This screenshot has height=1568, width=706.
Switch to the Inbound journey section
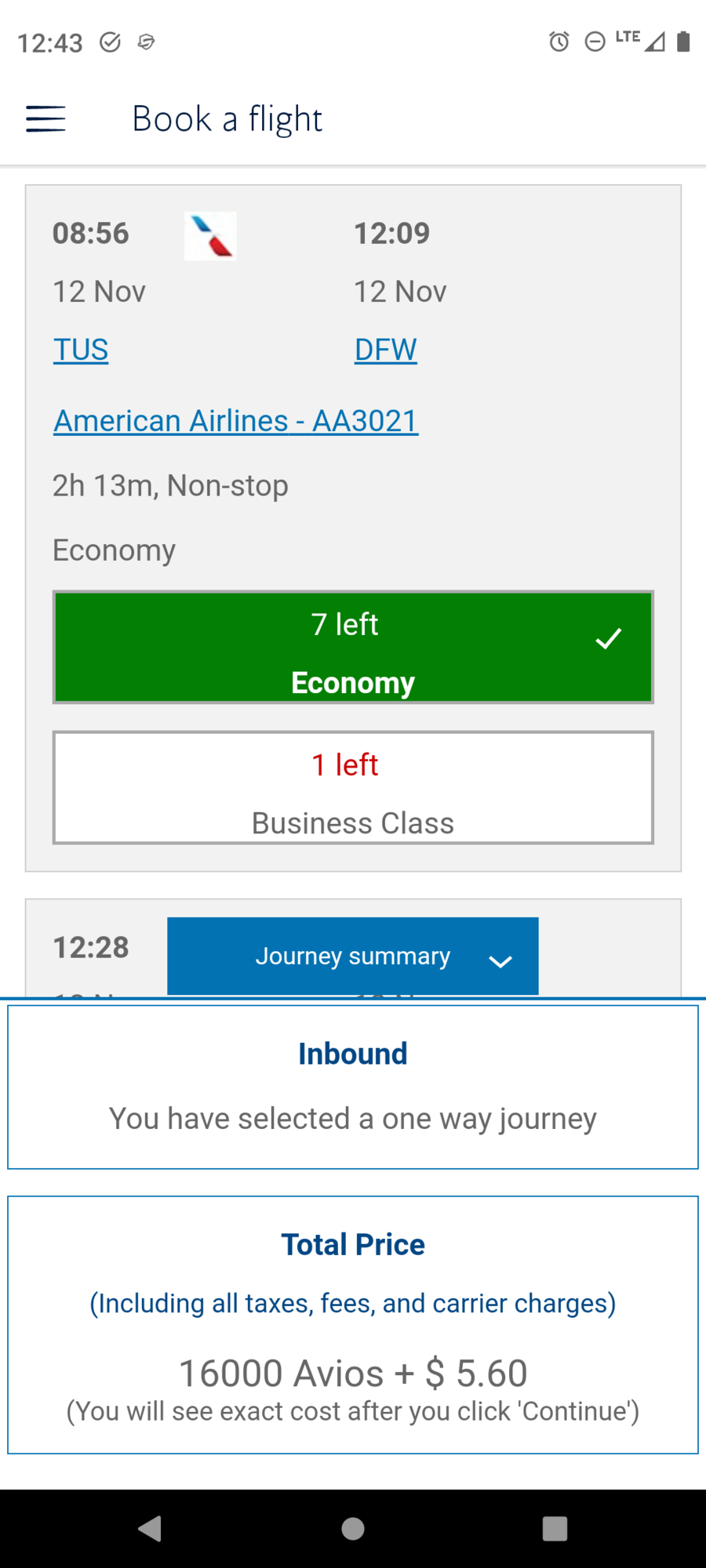coord(352,1053)
